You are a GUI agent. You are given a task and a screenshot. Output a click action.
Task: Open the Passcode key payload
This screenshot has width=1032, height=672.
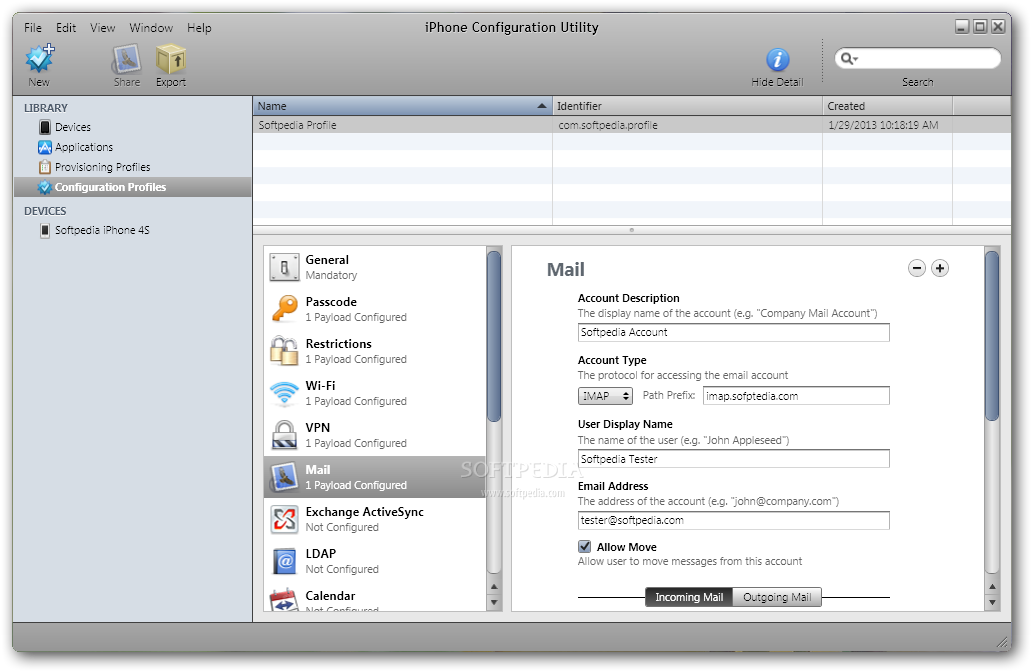click(x=375, y=309)
